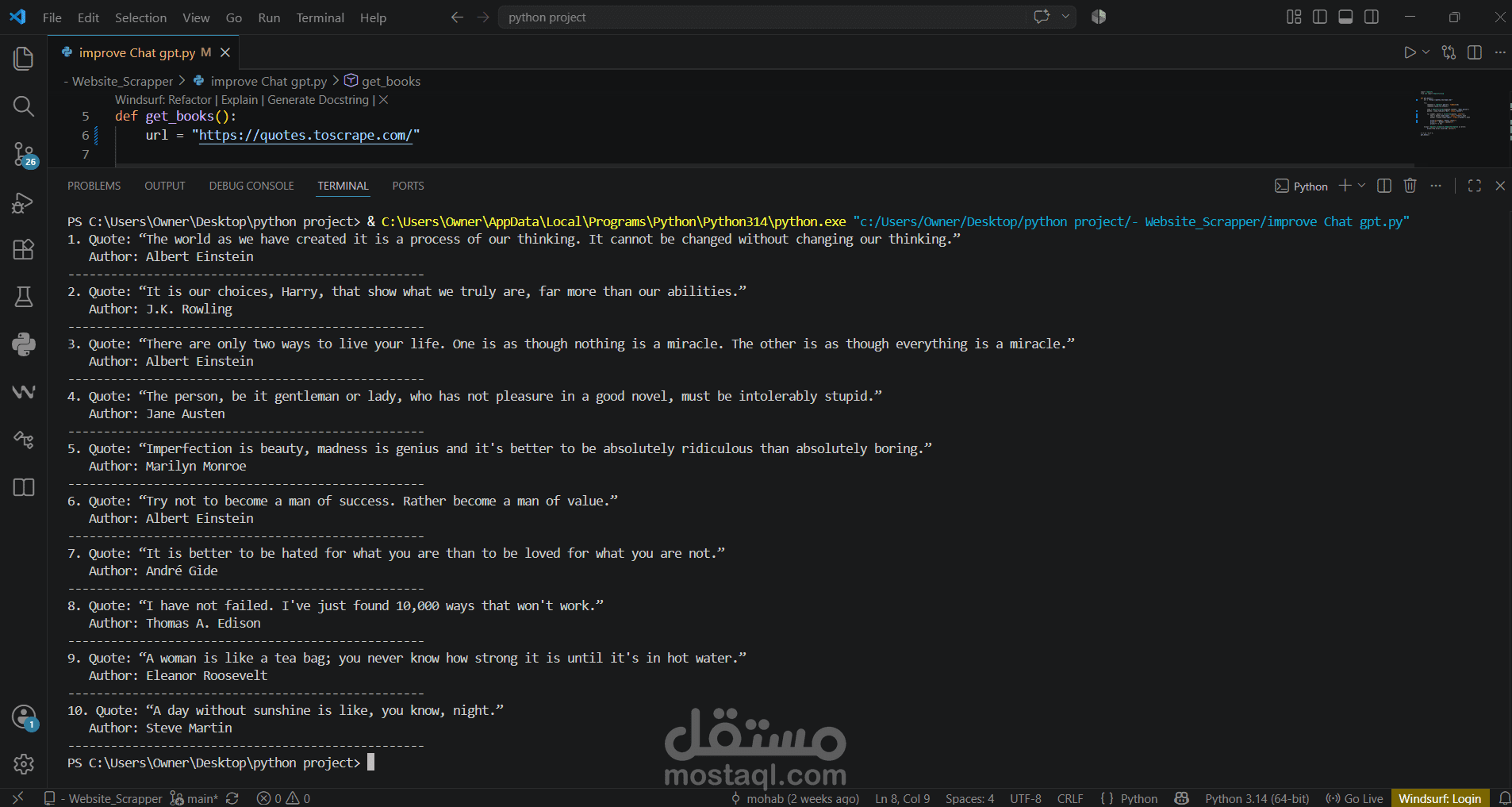Split the editor to the right
The height and width of the screenshot is (807, 1512).
pos(1475,52)
